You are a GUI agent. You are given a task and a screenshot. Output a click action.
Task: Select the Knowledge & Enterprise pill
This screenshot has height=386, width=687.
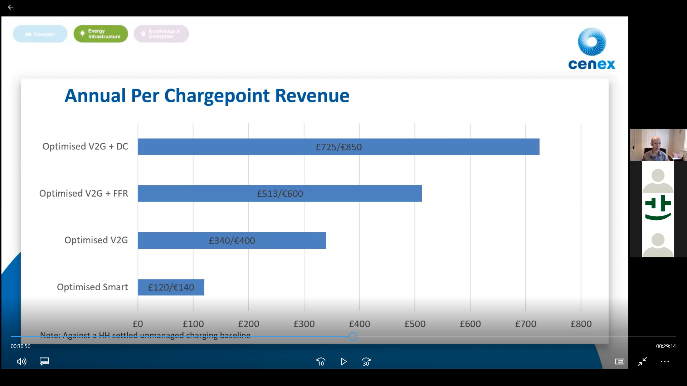click(161, 34)
